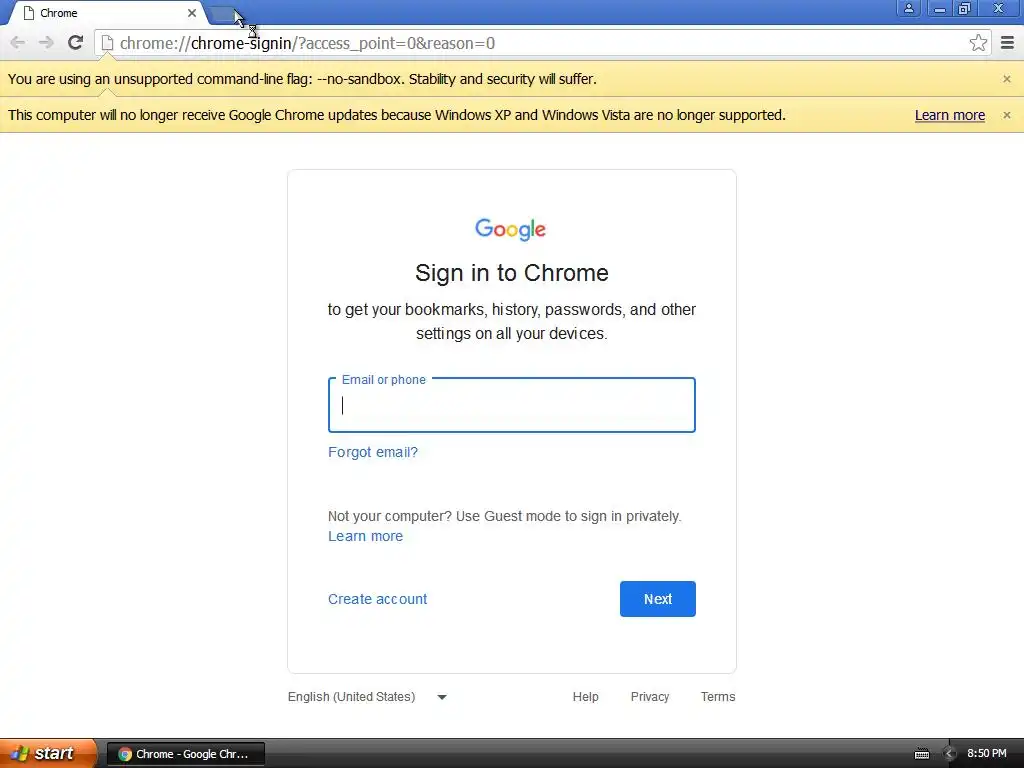Viewport: 1024px width, 768px height.
Task: Open Learn more about Guest mode
Action: [x=365, y=536]
